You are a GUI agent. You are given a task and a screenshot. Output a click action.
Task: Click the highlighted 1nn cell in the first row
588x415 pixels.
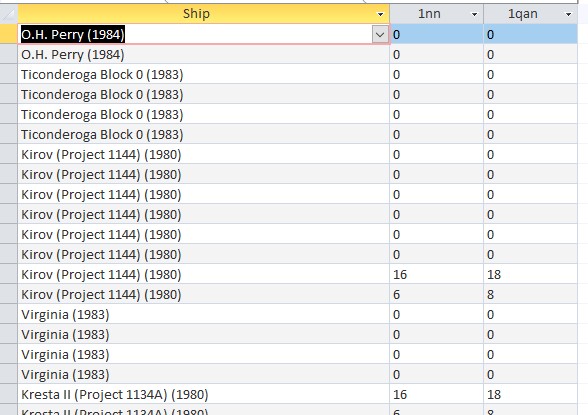point(436,34)
